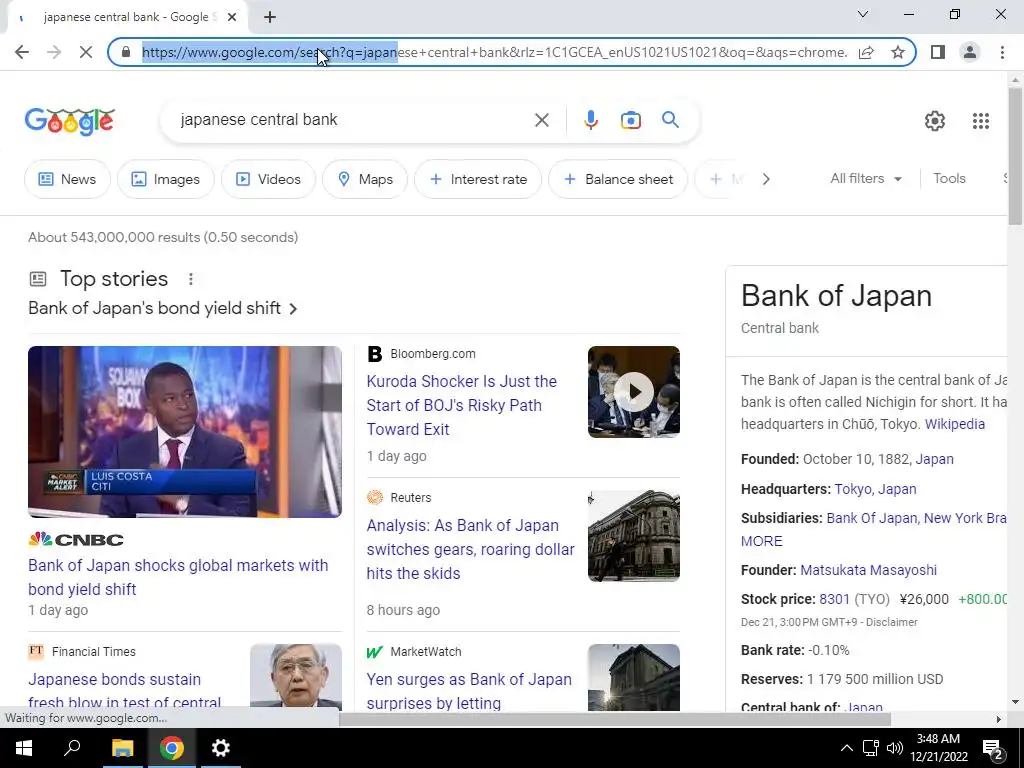This screenshot has height=768, width=1024.
Task: Click the Google holiday logo
Action: (70, 121)
